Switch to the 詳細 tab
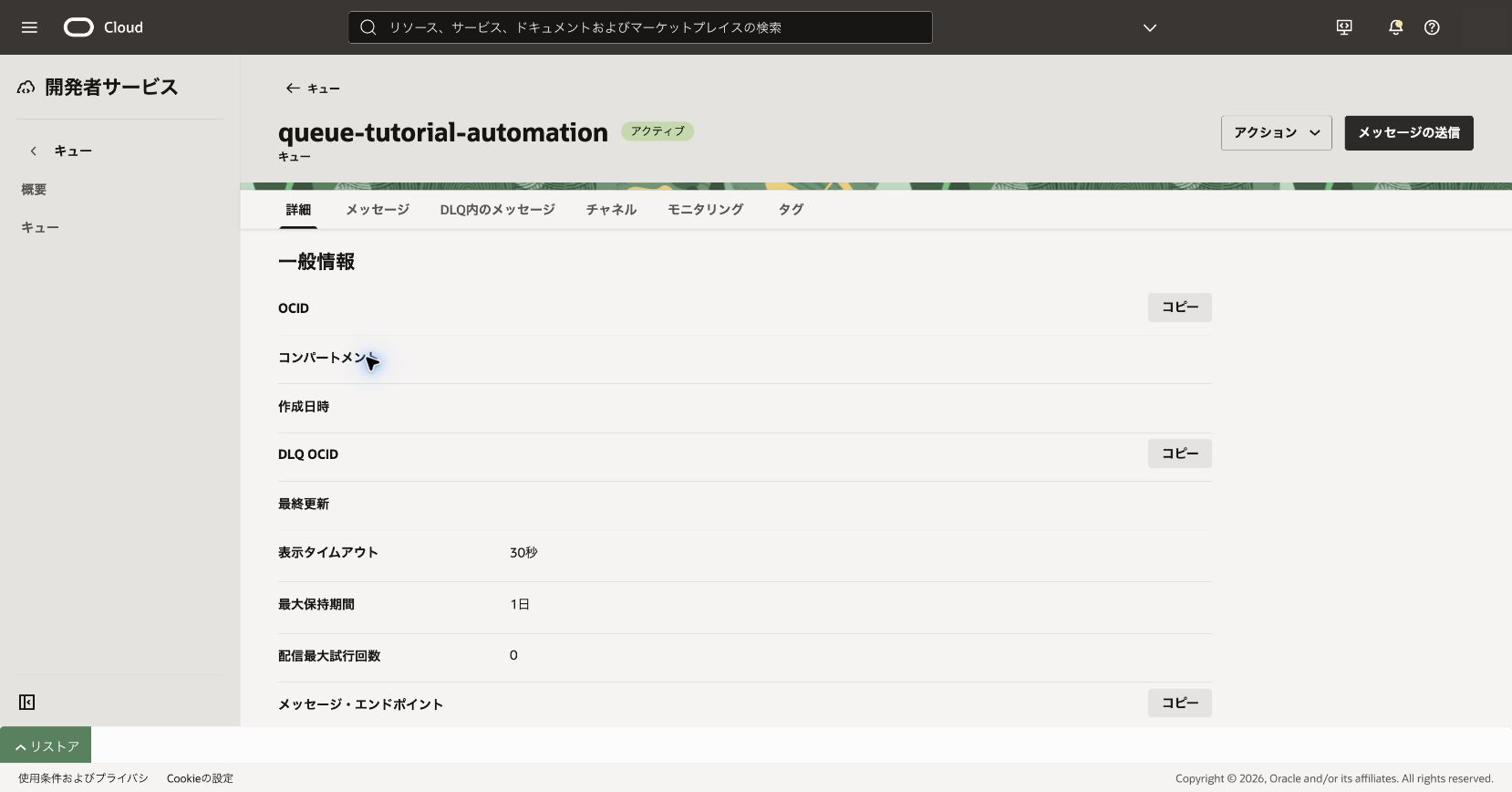The width and height of the screenshot is (1512, 792). (x=298, y=210)
